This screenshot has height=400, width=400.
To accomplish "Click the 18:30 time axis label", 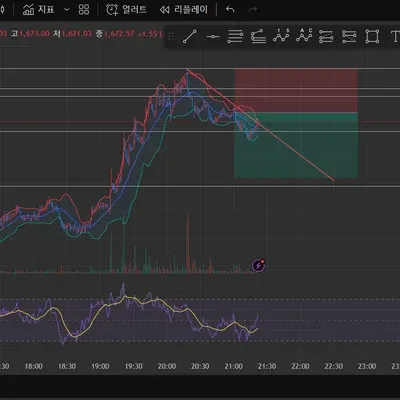I will [x=67, y=366].
